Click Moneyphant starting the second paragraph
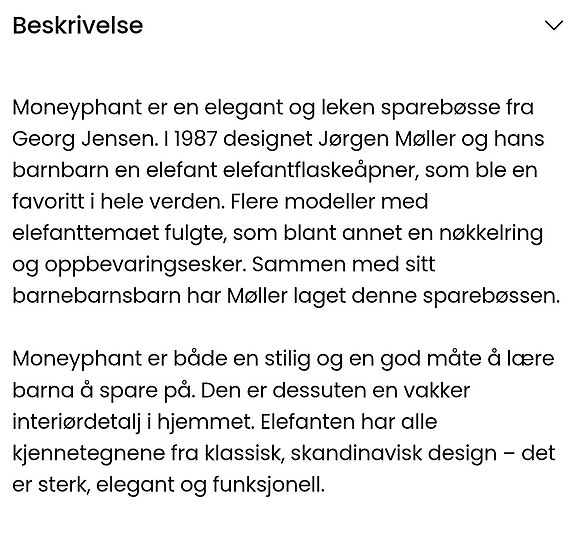The width and height of the screenshot is (575, 533). [77, 359]
